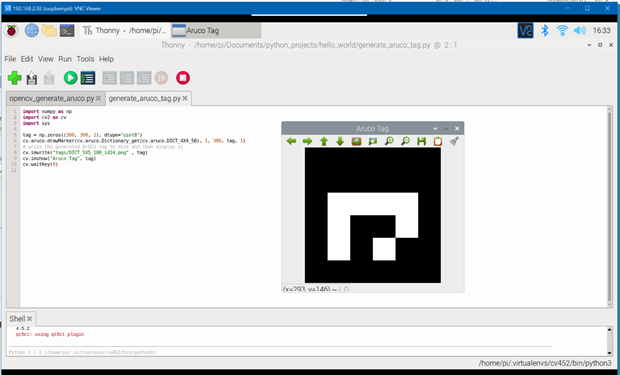Click the Step out debug icon
Screen dimensions: 620x375
pos(144,78)
